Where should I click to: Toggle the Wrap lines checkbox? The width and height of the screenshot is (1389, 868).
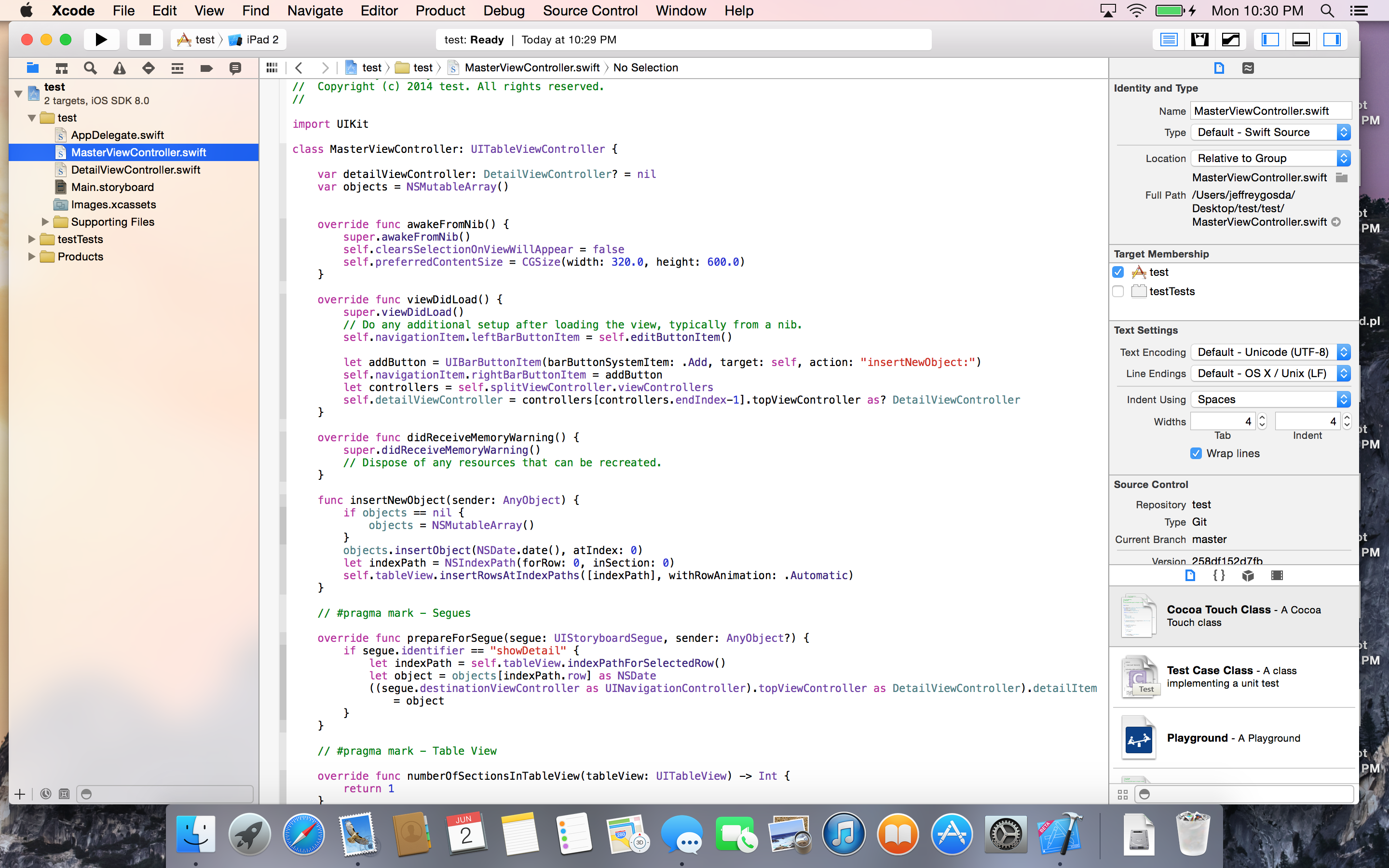tap(1196, 453)
